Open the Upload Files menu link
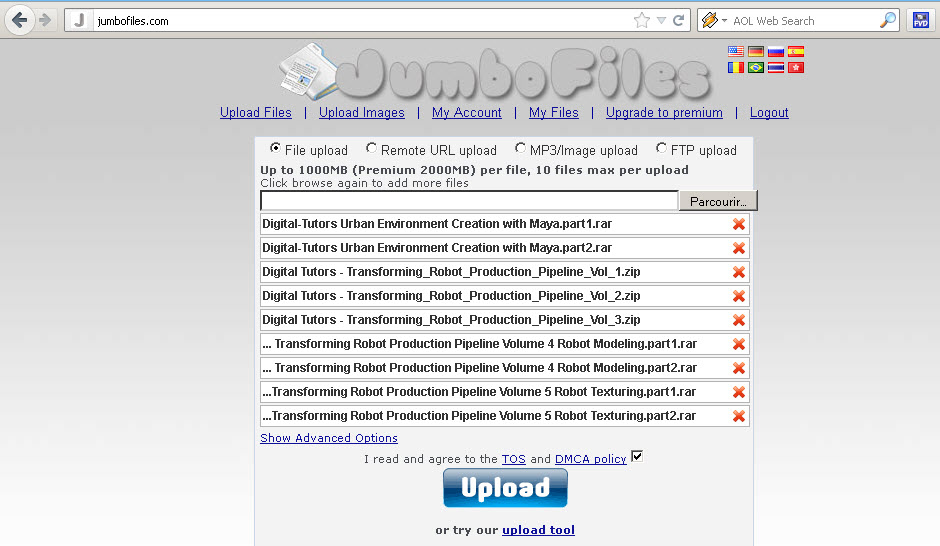 pos(255,113)
